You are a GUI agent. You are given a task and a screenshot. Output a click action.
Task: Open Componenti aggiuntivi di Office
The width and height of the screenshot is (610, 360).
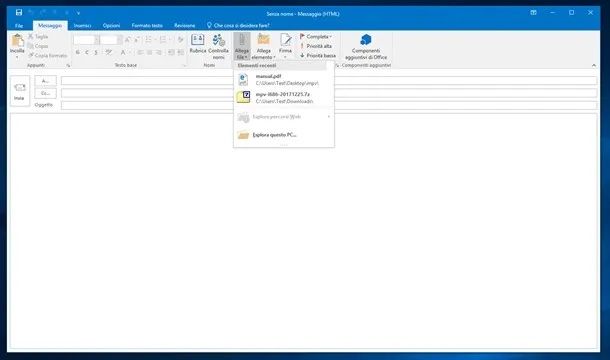click(x=366, y=46)
